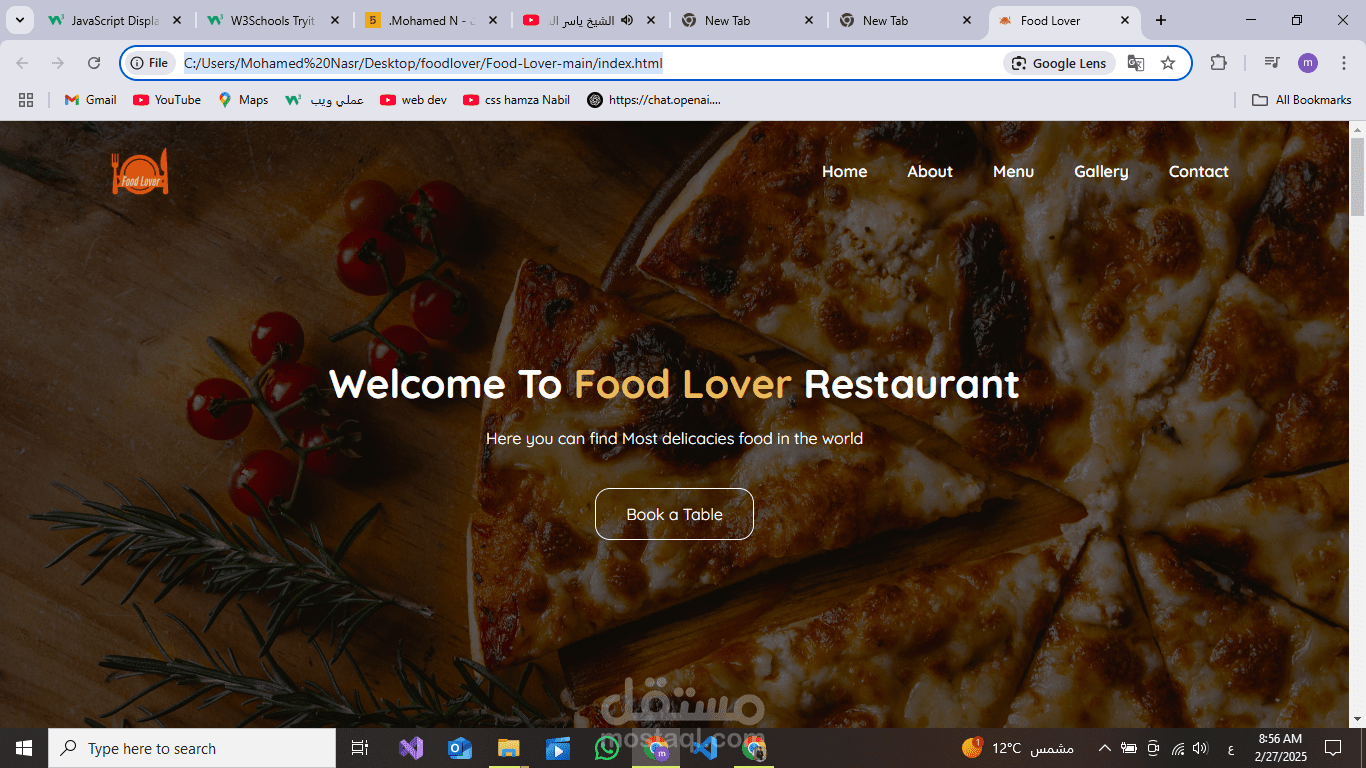This screenshot has width=1366, height=768.
Task: Go to the About section
Action: point(930,172)
